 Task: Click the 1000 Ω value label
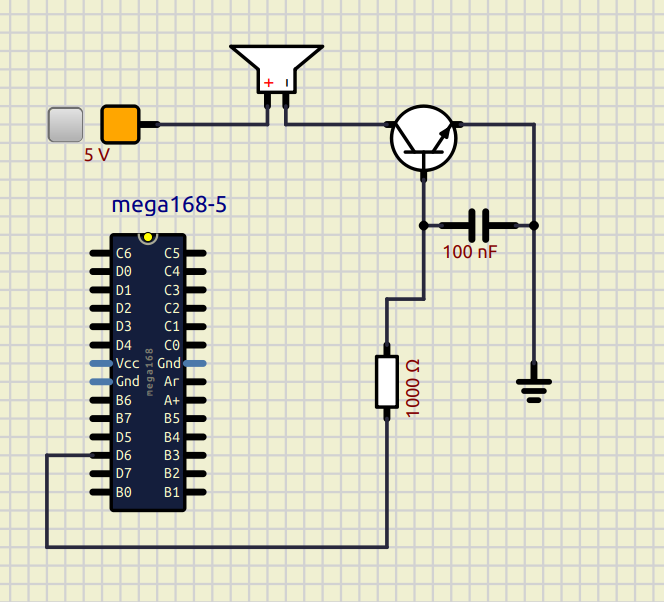[413, 386]
